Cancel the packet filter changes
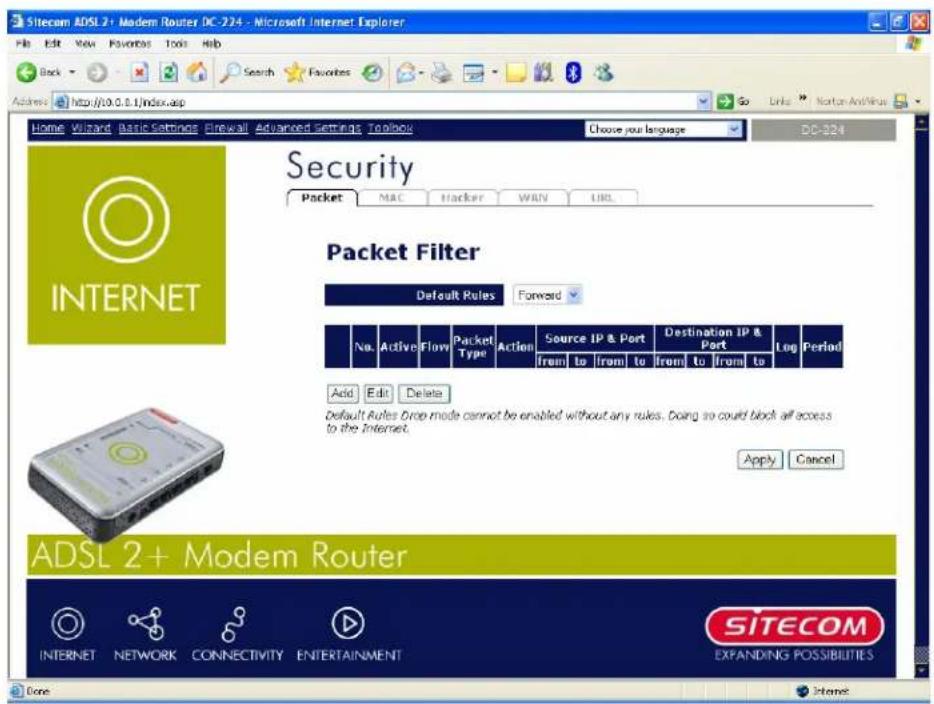The height and width of the screenshot is (704, 934). [815, 459]
